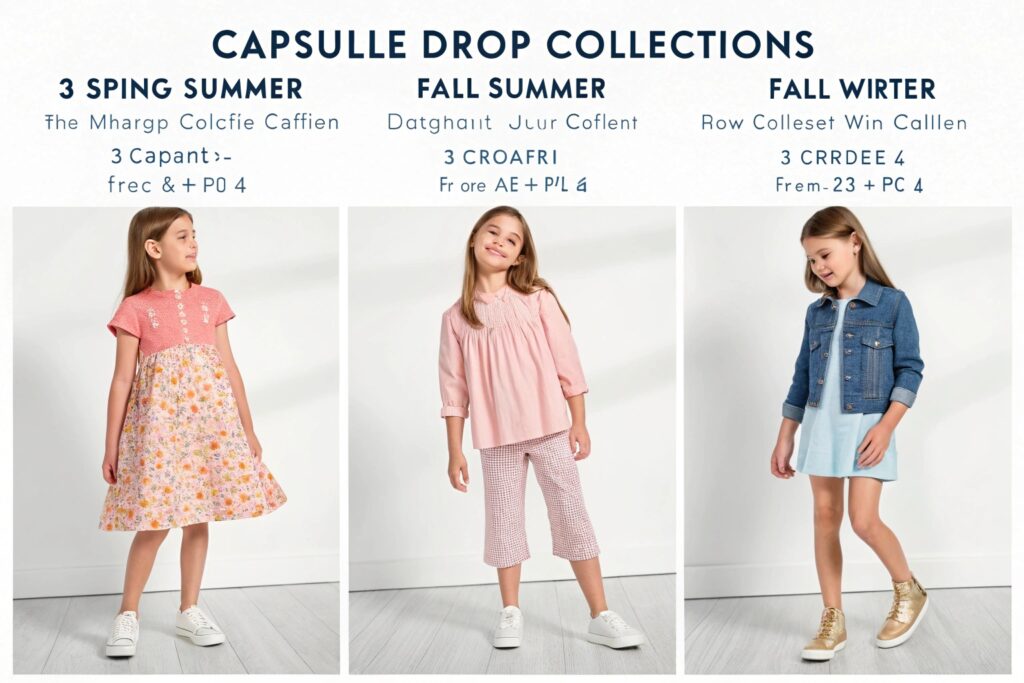This screenshot has width=1024, height=683.
Task: Click 'frec & + PO 4' price line
Action: (177, 185)
